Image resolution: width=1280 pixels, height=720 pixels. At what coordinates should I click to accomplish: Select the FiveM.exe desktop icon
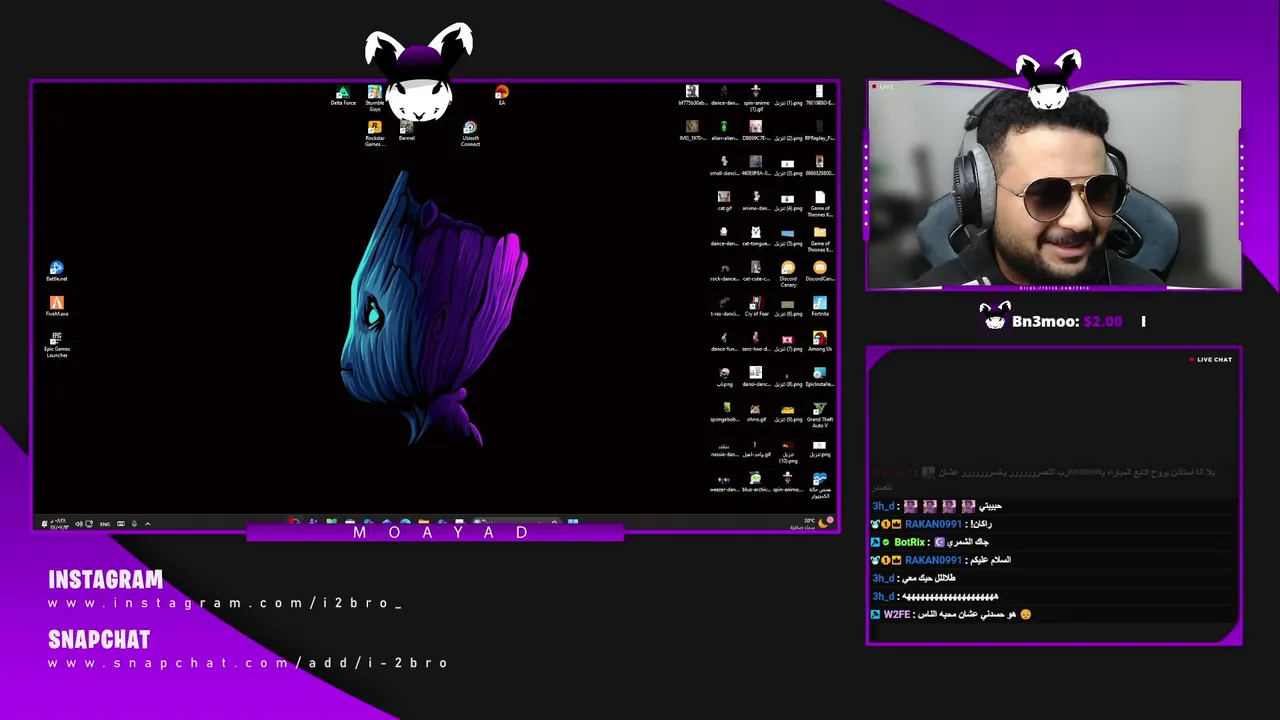click(56, 307)
